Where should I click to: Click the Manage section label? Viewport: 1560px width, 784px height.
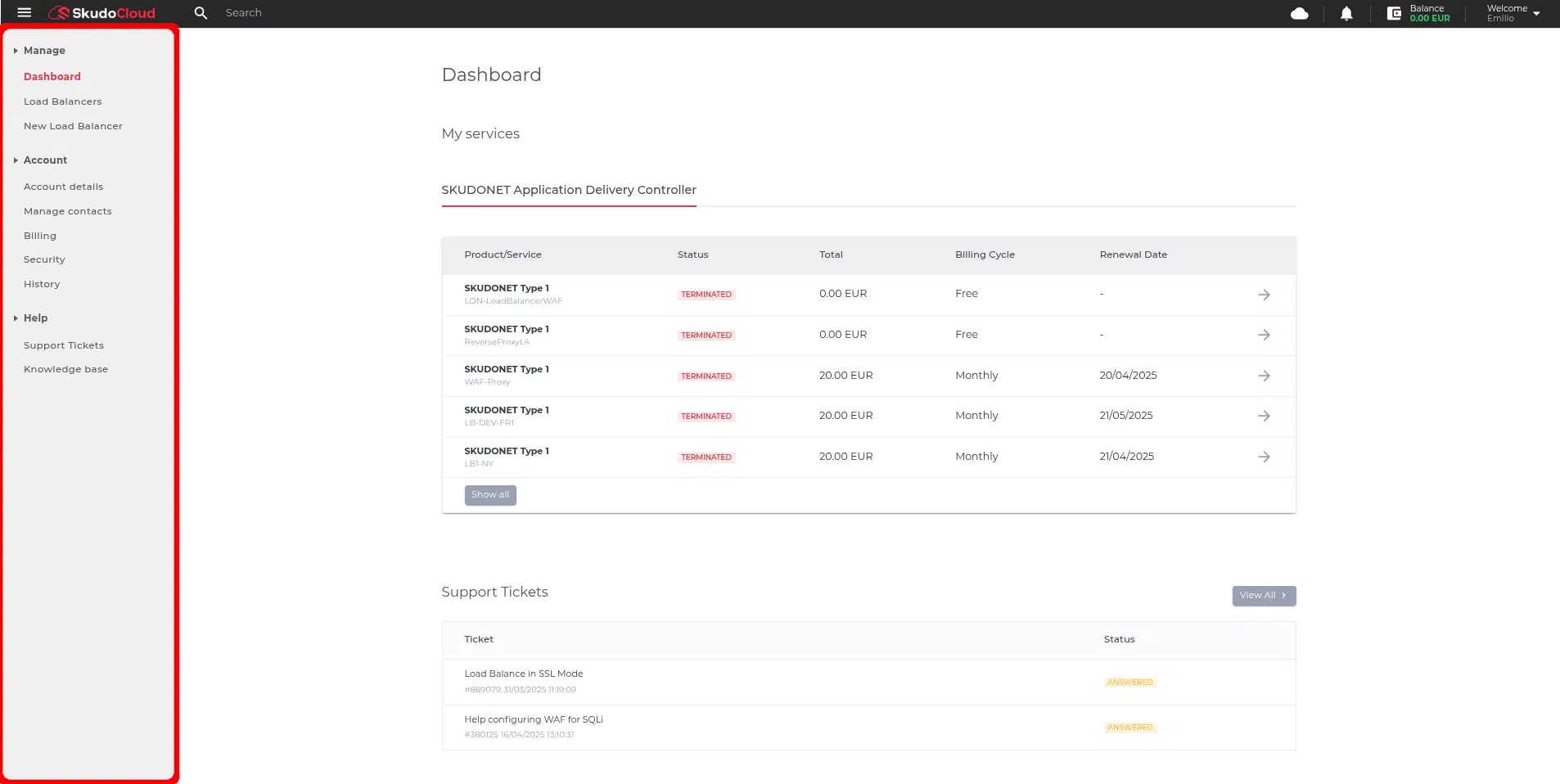click(44, 51)
